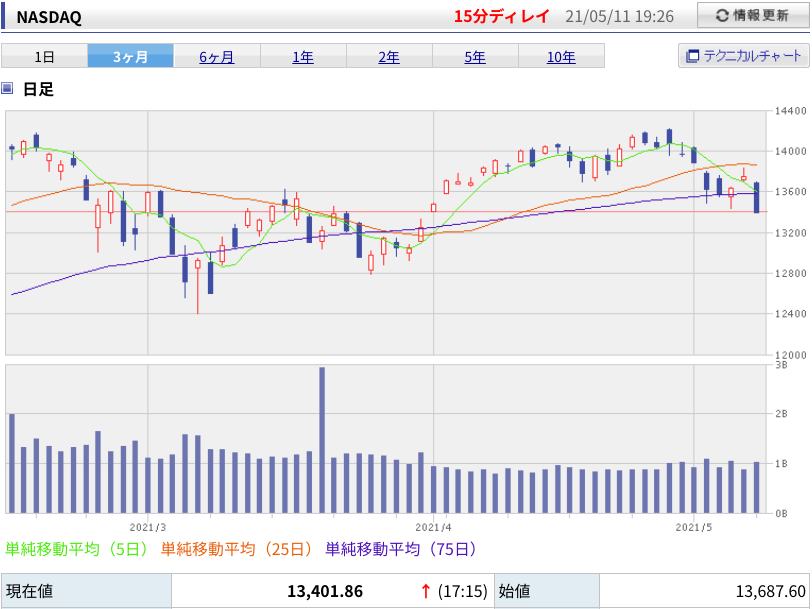Click the 14400 price axis label
This screenshot has height=609, width=812.
point(791,110)
